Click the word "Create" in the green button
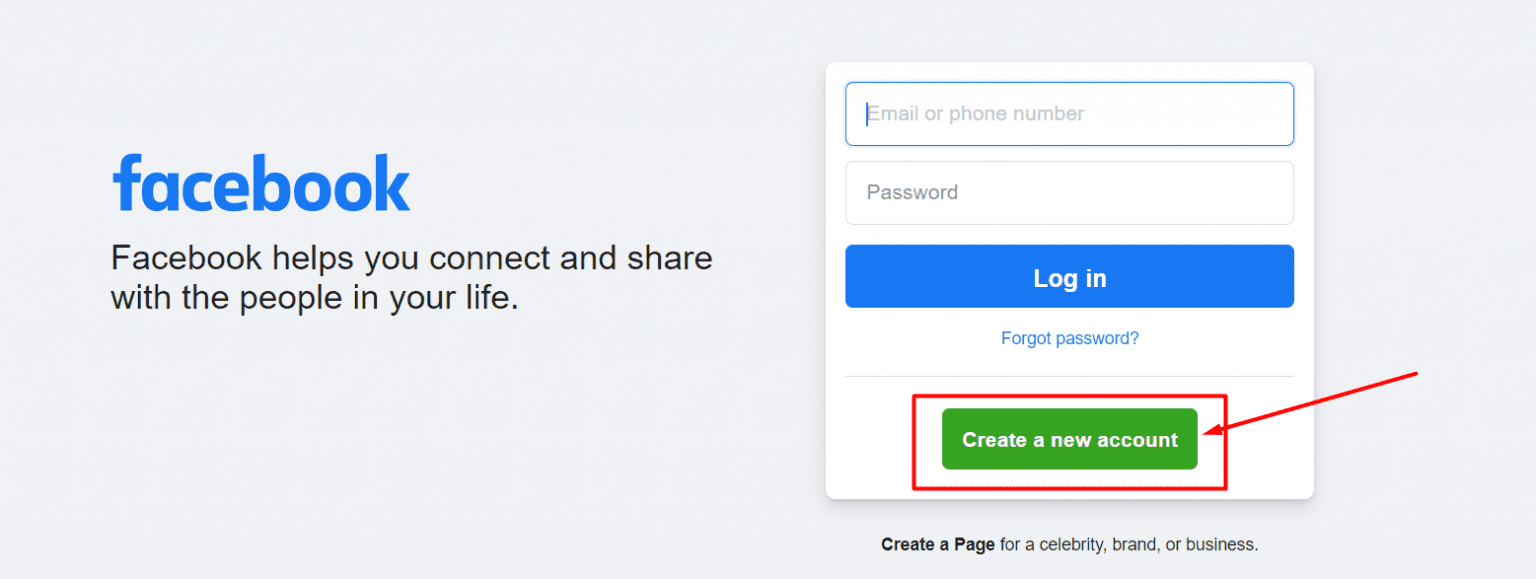The width and height of the screenshot is (1536, 579). point(994,440)
